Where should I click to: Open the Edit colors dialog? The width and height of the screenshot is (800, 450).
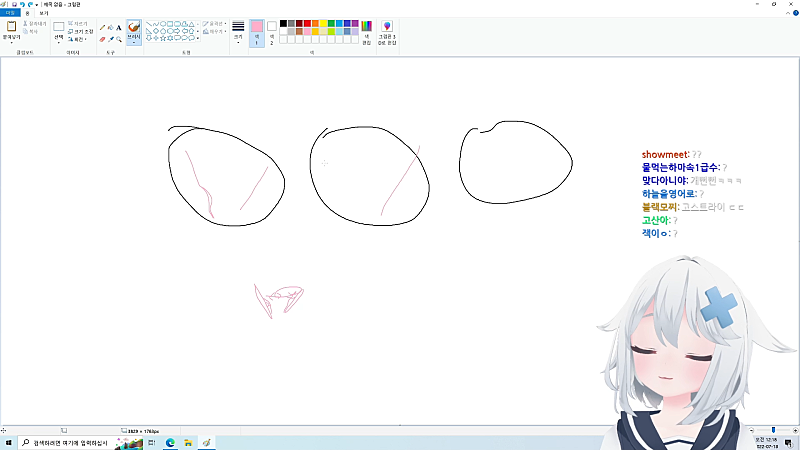[367, 31]
